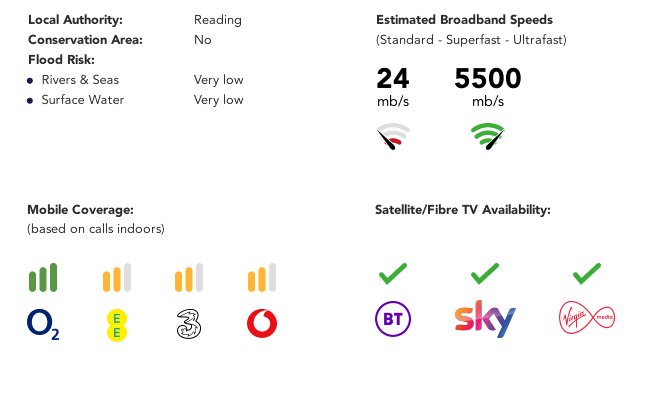Screen dimensions: 663x395
Task: Click the orange signal bars above Vodafone
Action: tap(262, 277)
